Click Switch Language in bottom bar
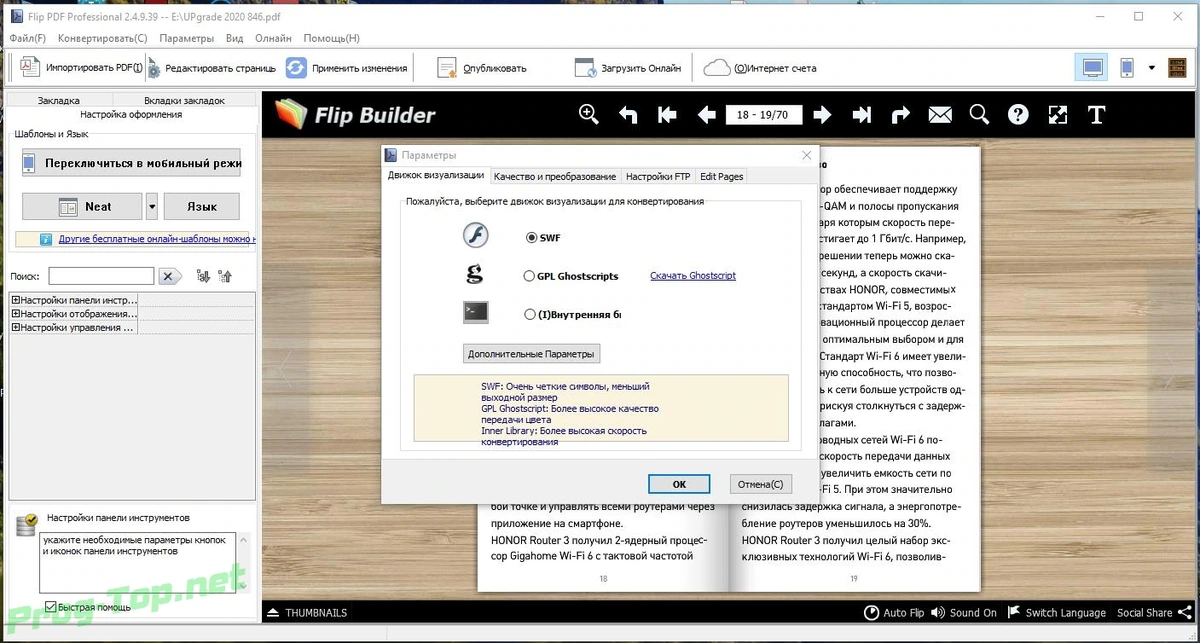This screenshot has width=1200, height=643. (1057, 612)
